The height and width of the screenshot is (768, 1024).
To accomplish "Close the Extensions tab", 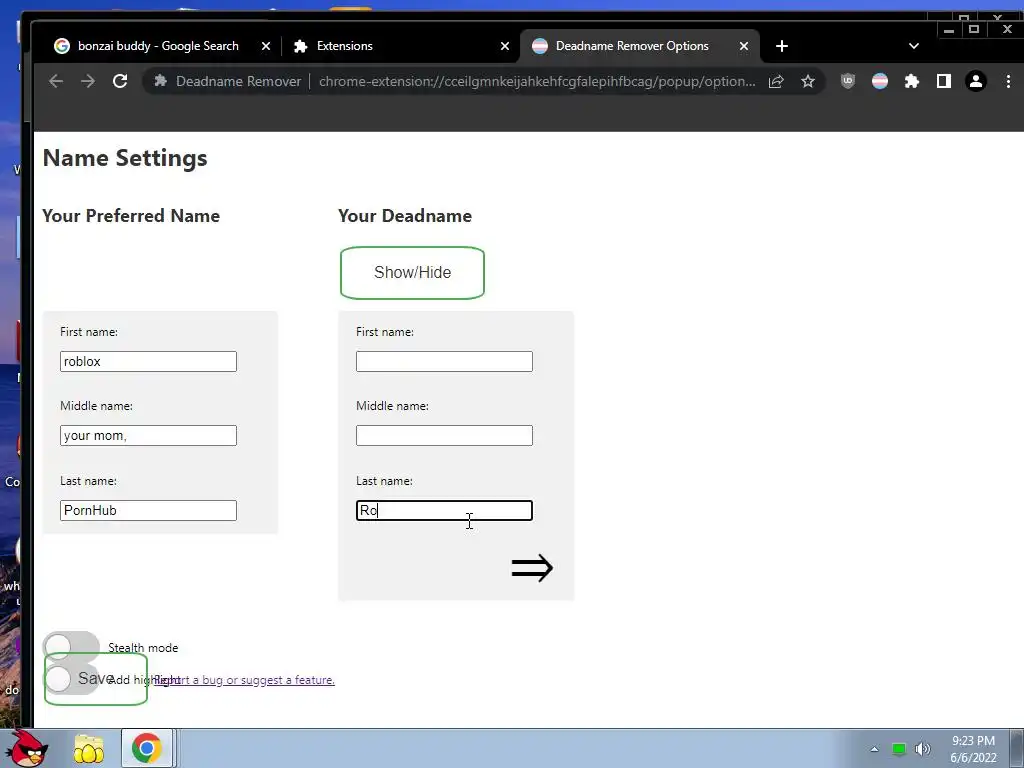I will click(505, 46).
